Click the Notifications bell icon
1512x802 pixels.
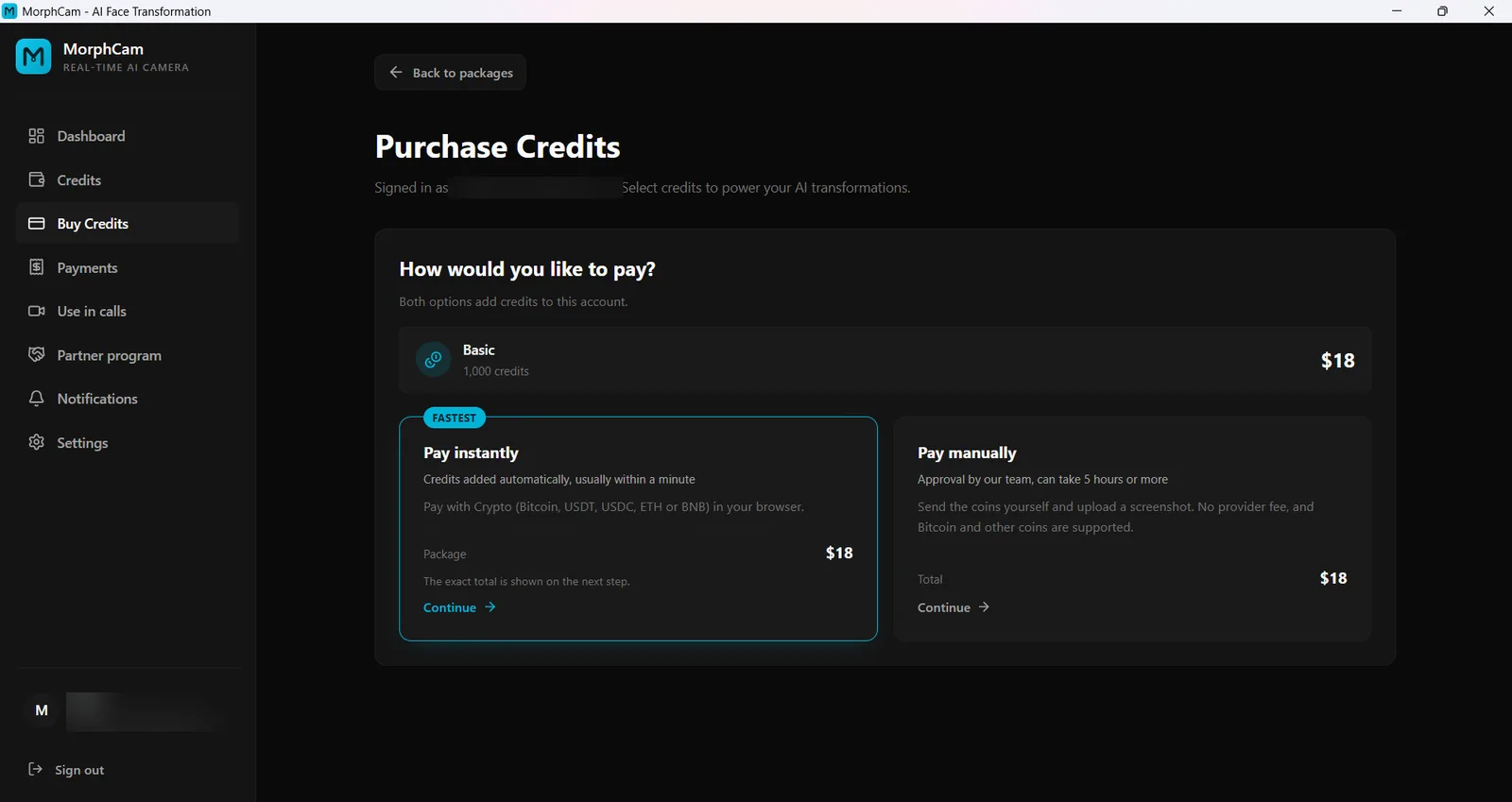[x=37, y=399]
